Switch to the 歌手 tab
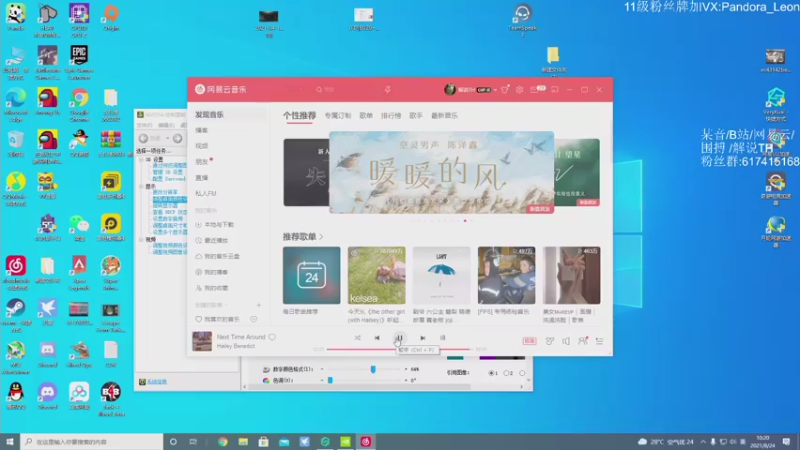 (x=416, y=116)
